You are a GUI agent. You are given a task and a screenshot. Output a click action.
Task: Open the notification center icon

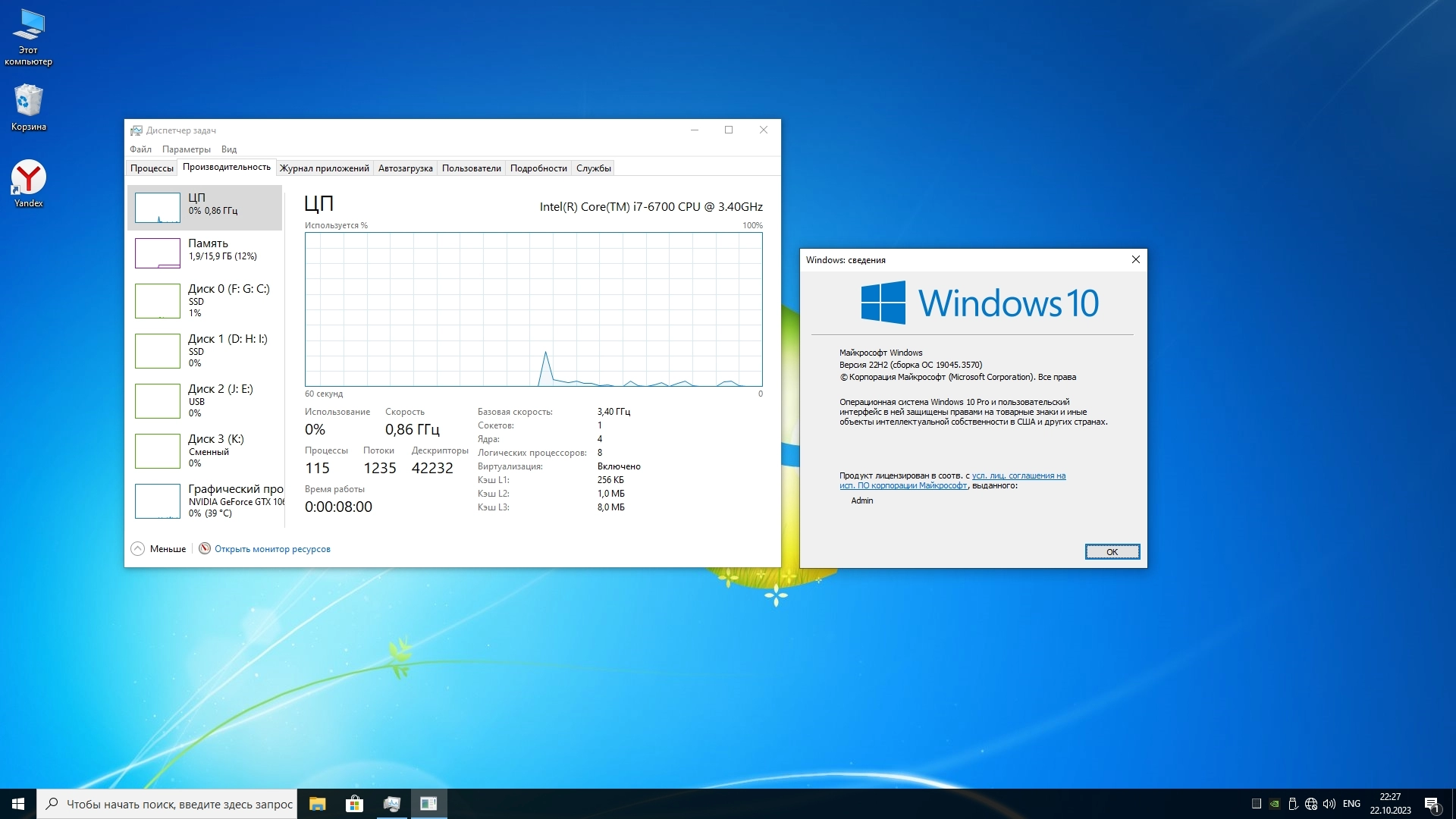[x=1432, y=804]
